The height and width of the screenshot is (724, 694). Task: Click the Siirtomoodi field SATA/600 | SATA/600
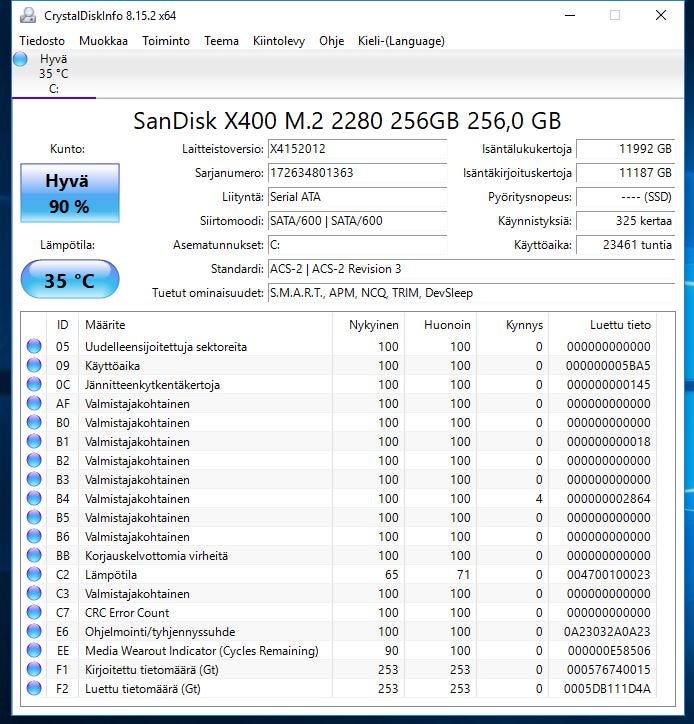pos(357,221)
